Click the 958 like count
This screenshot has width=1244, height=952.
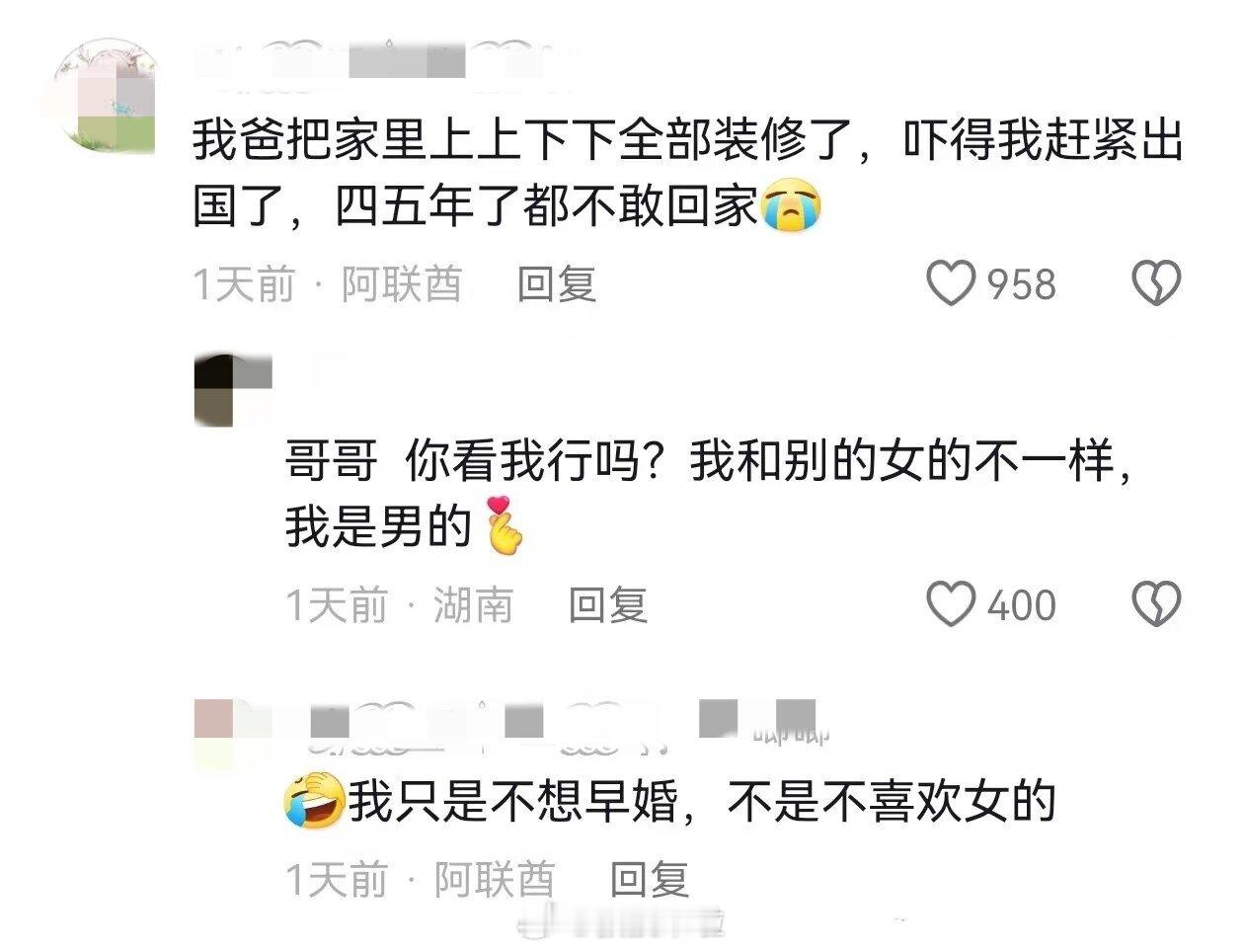(1022, 284)
